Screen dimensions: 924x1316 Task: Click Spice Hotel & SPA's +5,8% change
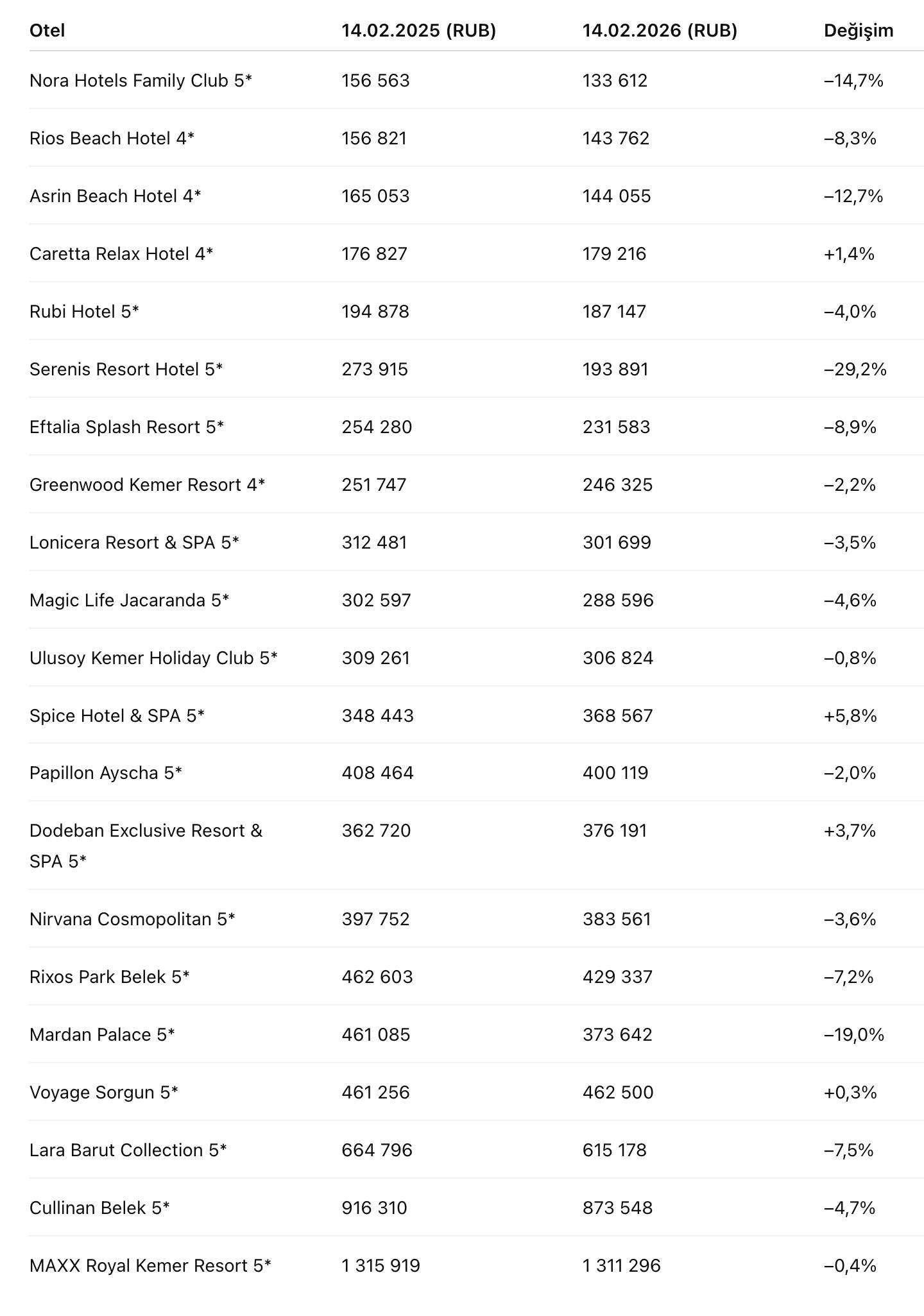tap(850, 716)
